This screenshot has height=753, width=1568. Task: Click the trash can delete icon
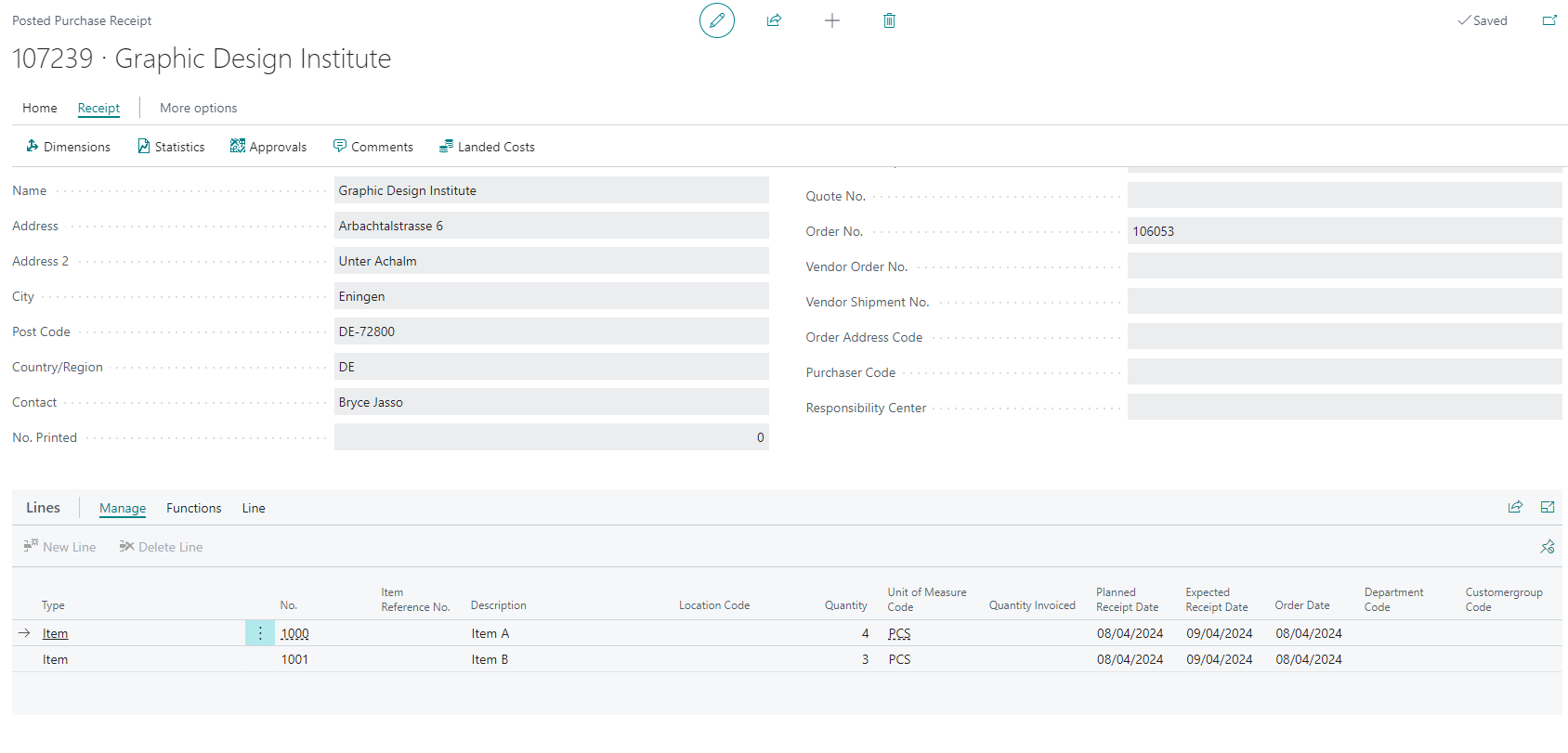(x=889, y=20)
